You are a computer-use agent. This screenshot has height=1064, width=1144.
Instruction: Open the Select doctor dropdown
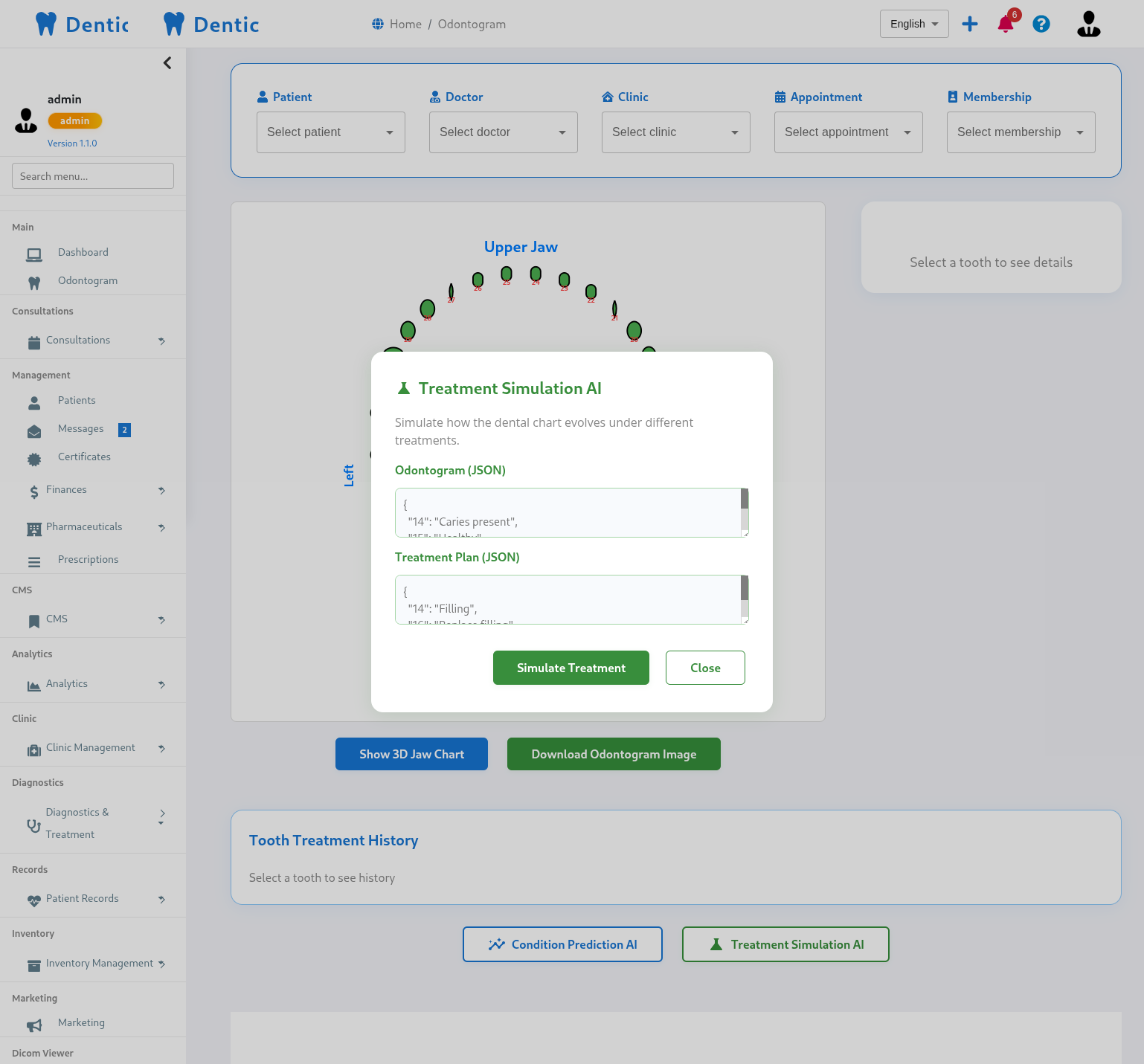[x=503, y=132]
